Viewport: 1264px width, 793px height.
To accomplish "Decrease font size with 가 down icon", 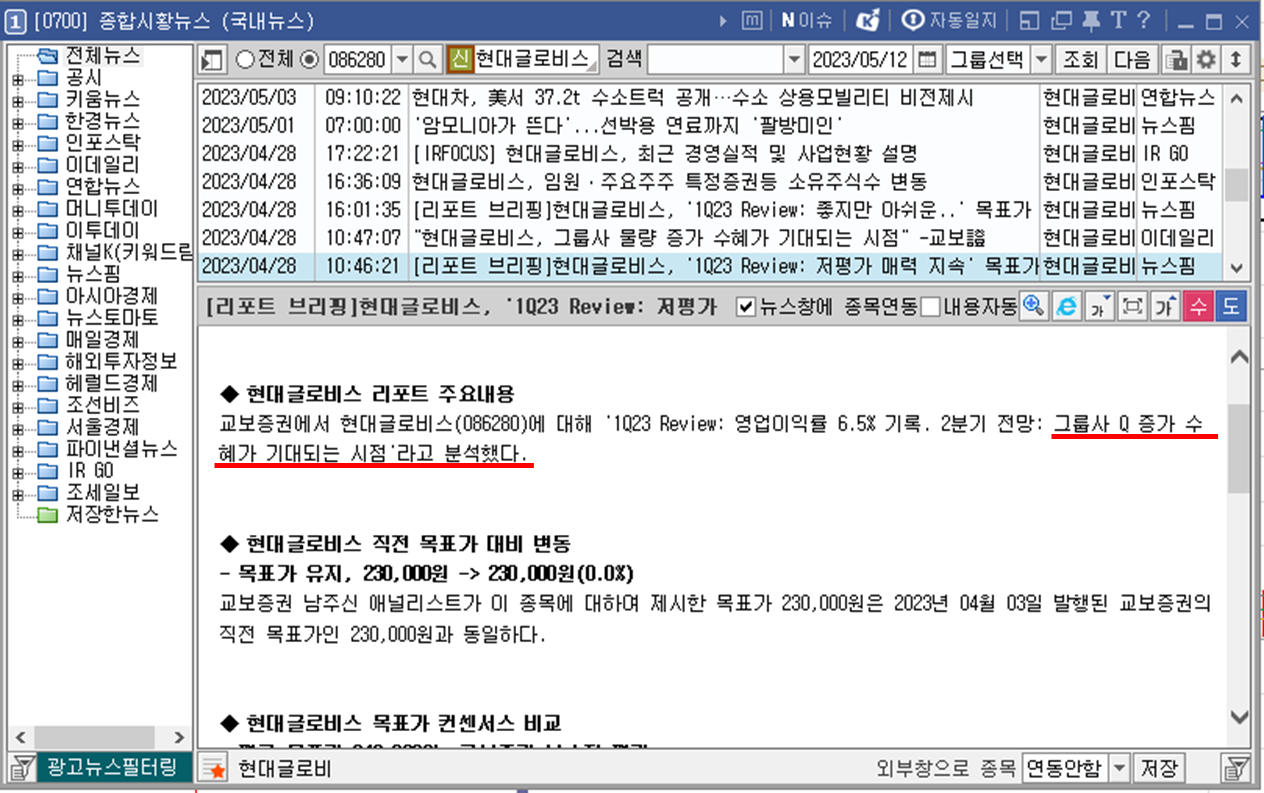I will coord(1099,307).
